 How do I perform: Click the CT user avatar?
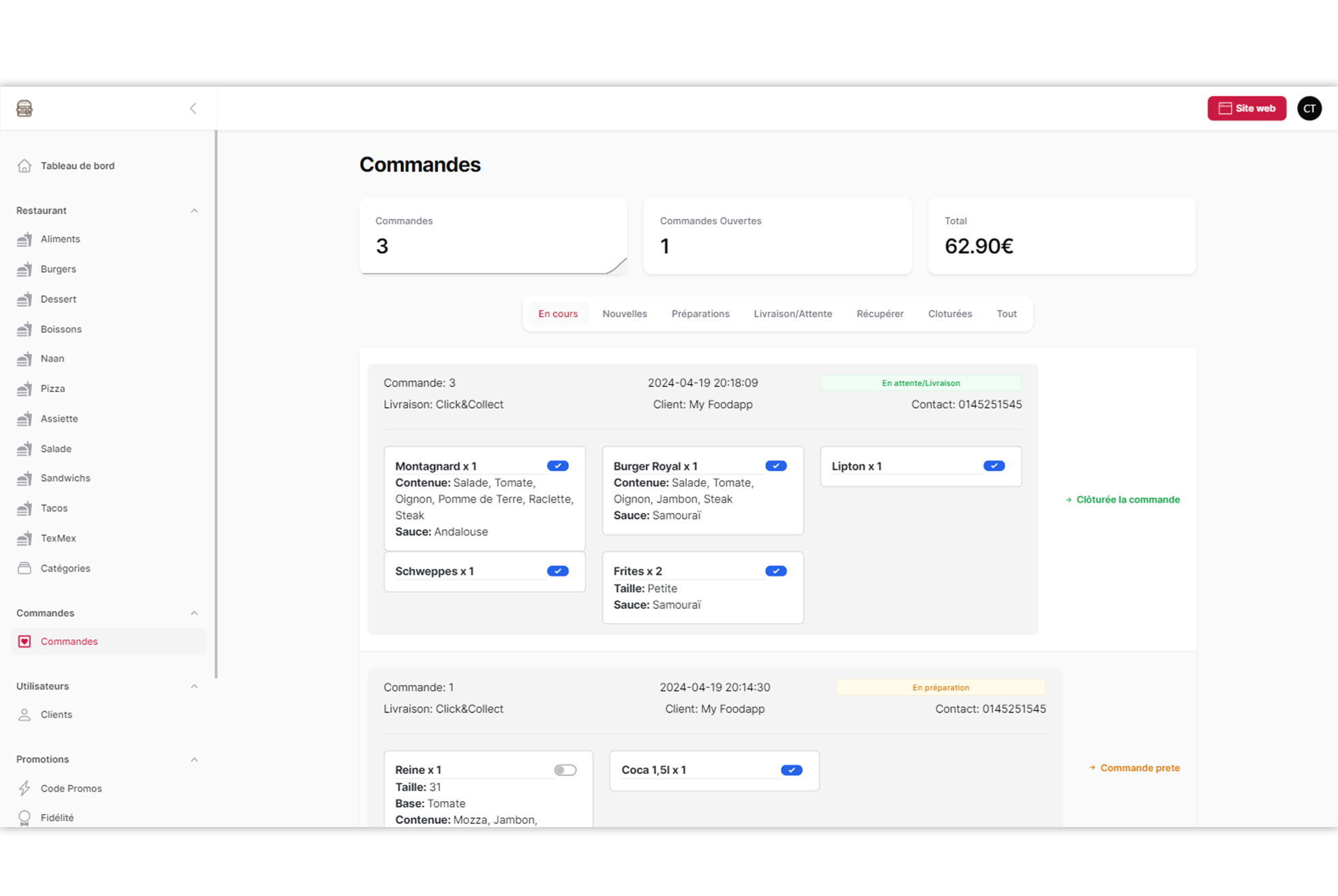(1309, 108)
